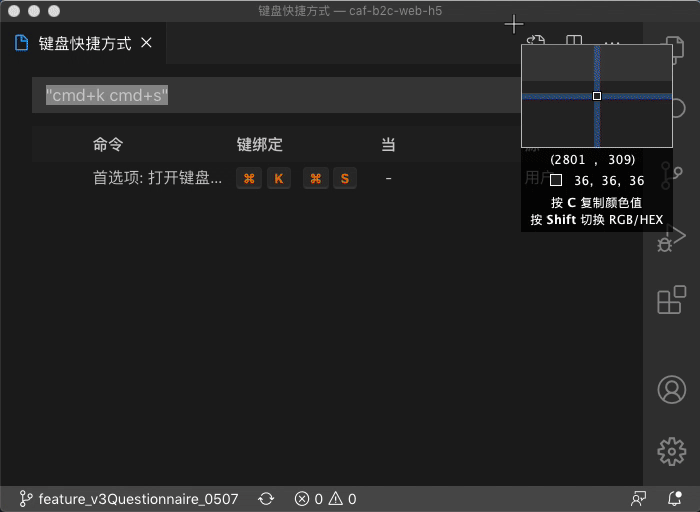The width and height of the screenshot is (700, 512).
Task: Open the Run and Debug view
Action: pos(671,238)
